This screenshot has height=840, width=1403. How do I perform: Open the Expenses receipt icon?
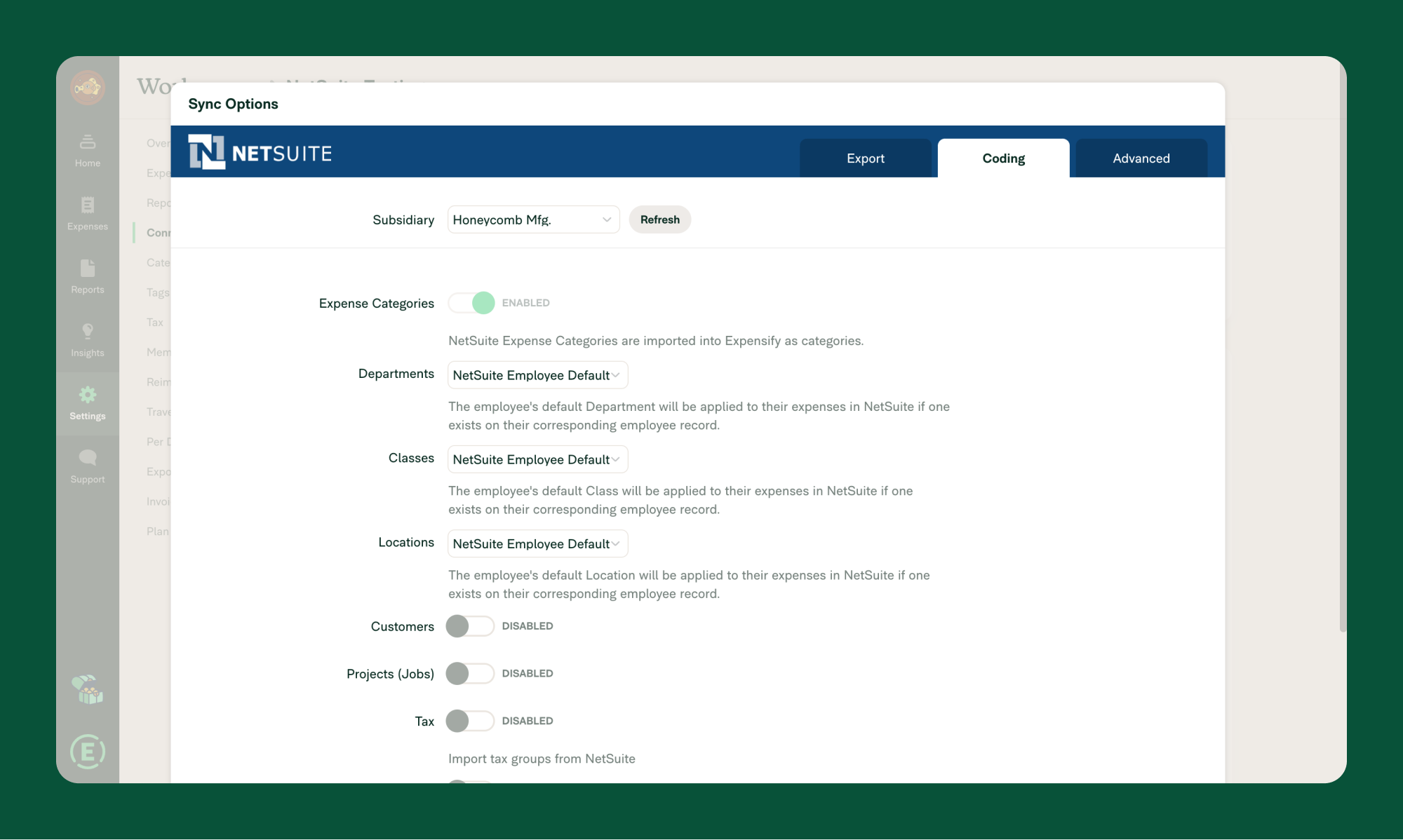click(x=88, y=205)
